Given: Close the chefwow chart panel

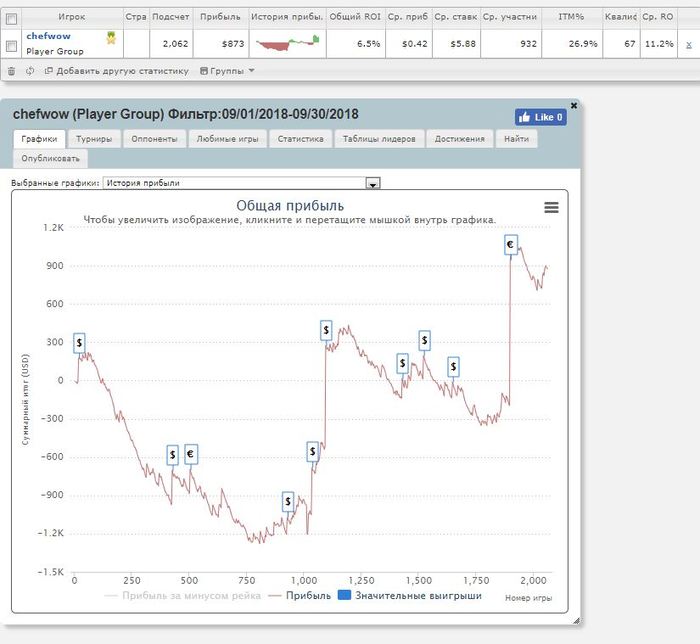Looking at the screenshot, I should tap(574, 105).
